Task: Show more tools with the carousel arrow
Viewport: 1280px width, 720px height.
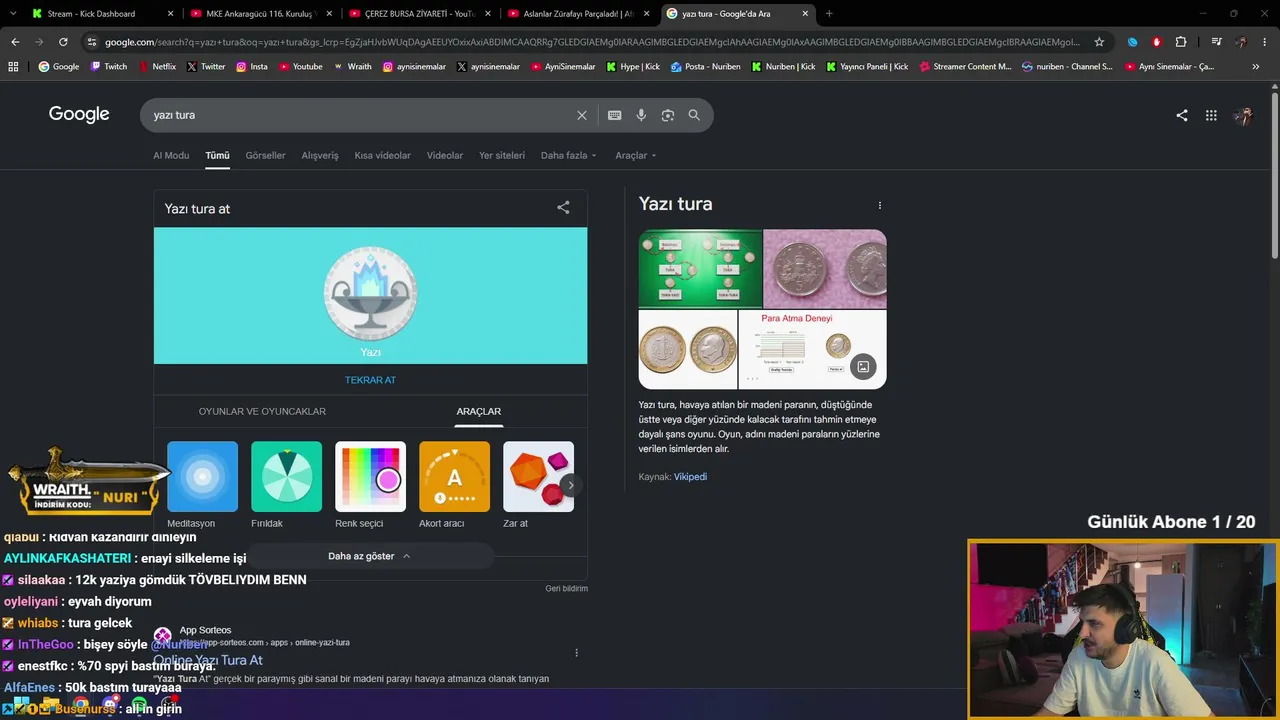Action: pos(570,485)
